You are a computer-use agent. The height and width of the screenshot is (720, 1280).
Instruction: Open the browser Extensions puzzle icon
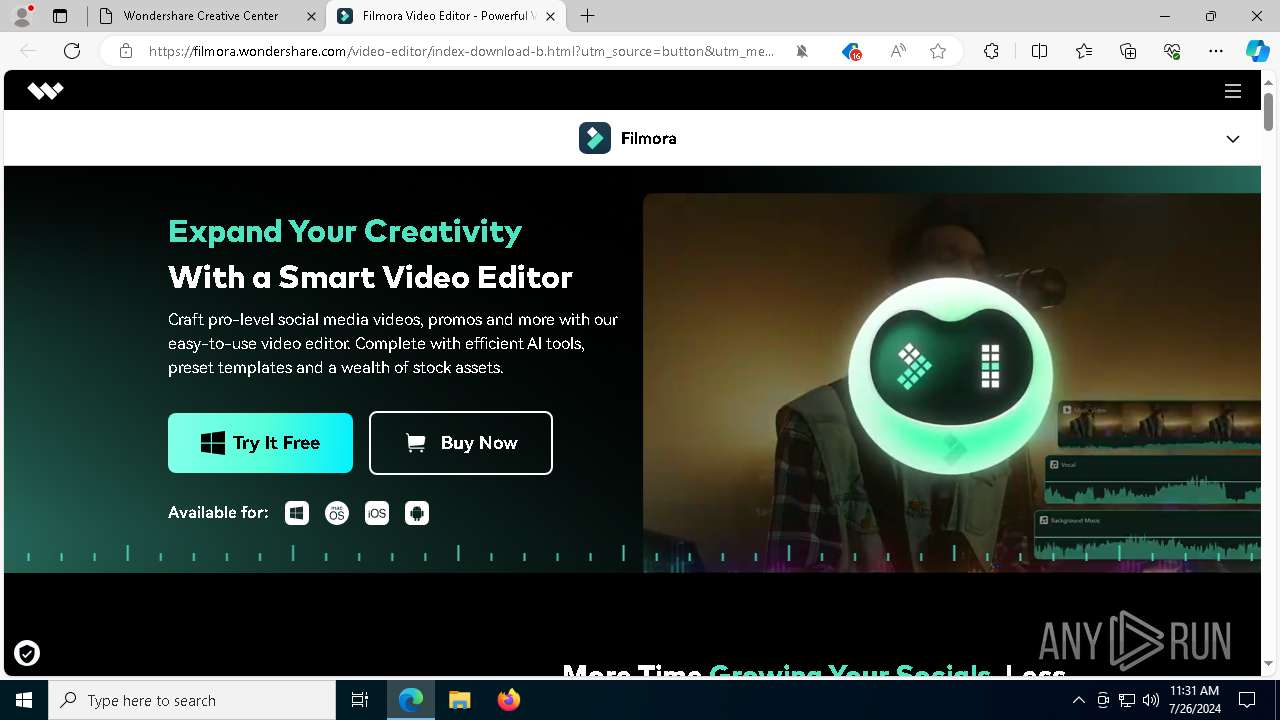tap(991, 51)
